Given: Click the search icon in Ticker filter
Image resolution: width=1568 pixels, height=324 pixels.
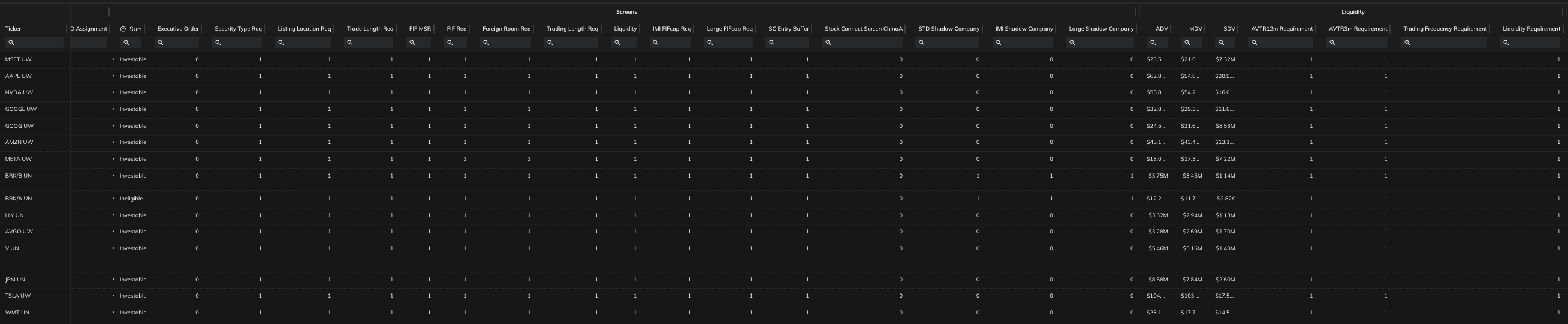Looking at the screenshot, I should [11, 43].
